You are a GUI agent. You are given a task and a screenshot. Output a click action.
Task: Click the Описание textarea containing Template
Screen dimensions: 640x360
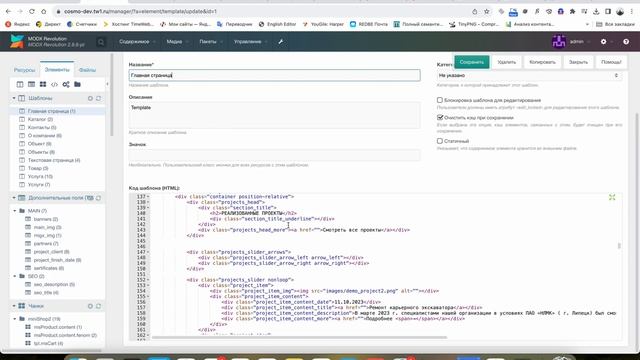coord(274,115)
